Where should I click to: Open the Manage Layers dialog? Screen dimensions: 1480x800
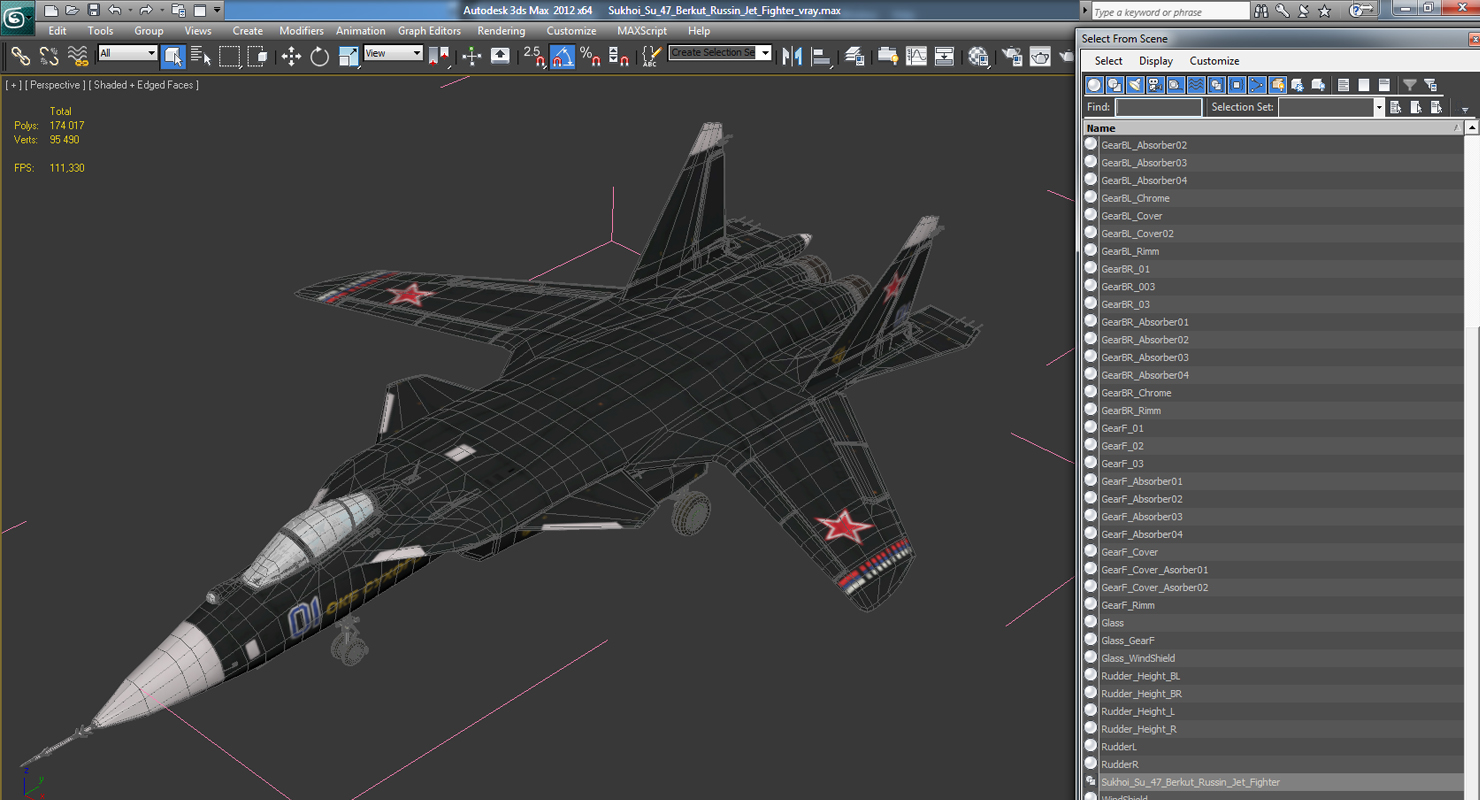pyautogui.click(x=855, y=56)
